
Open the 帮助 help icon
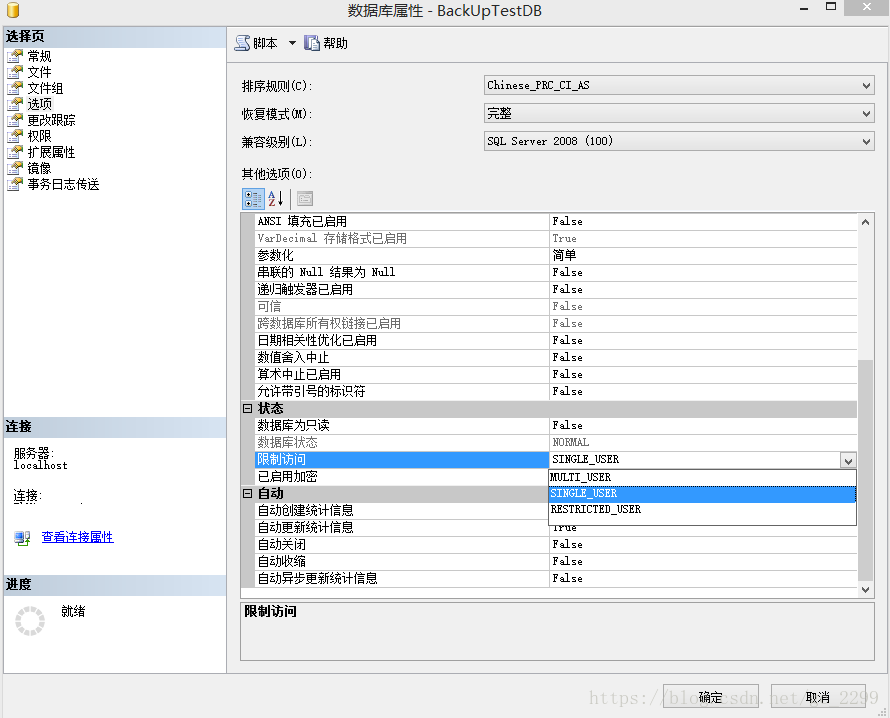[x=312, y=43]
